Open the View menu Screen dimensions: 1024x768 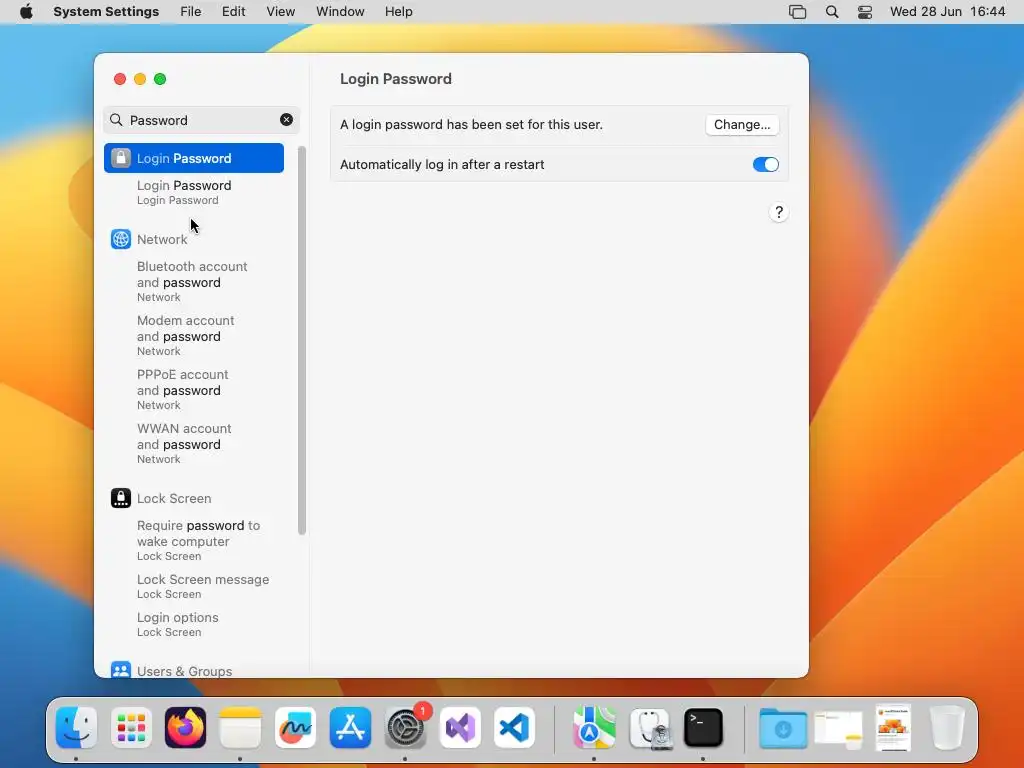pos(280,11)
